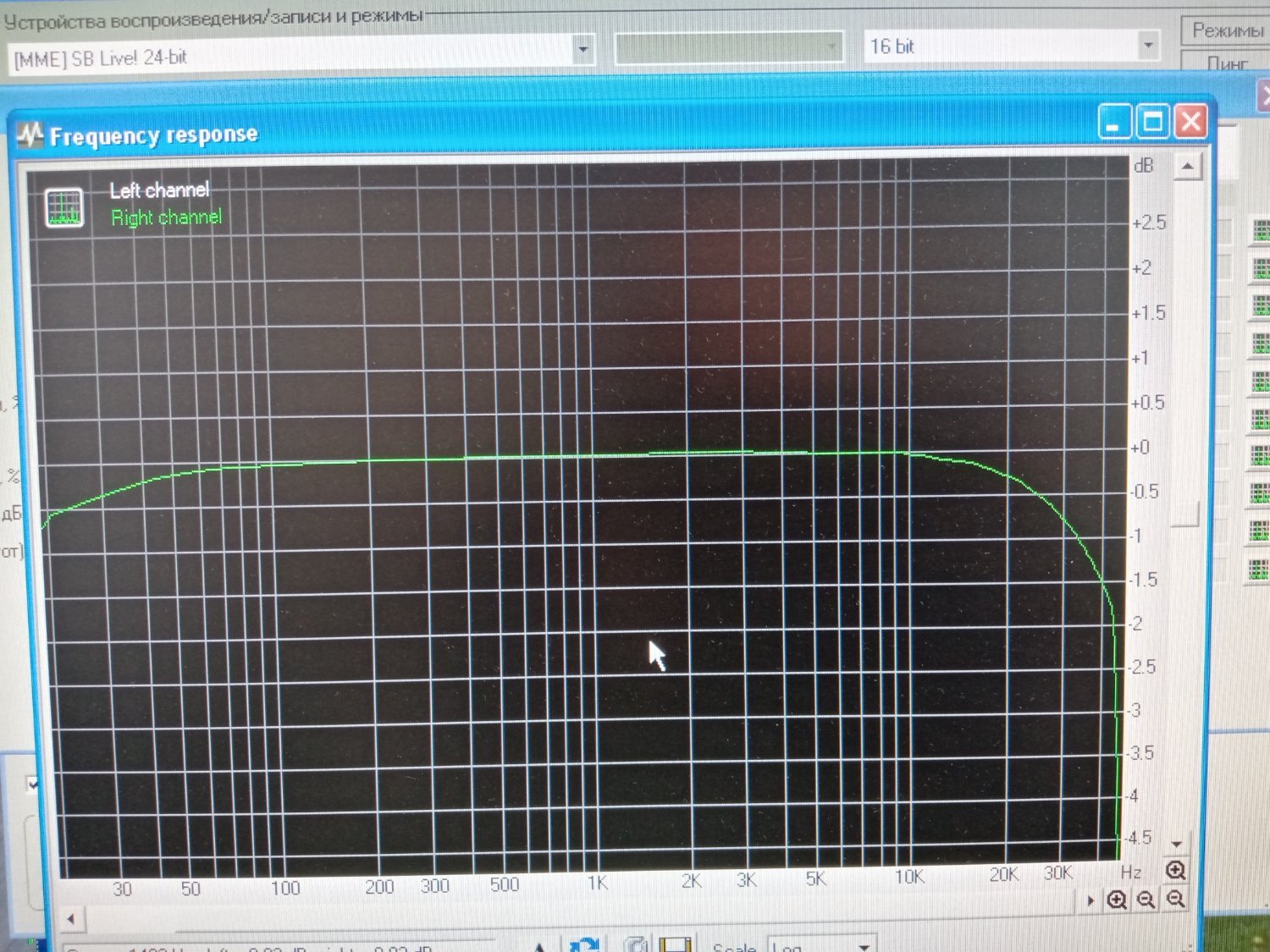Click the floppy disk save icon
Screen dimensions: 1270x952
click(675, 944)
